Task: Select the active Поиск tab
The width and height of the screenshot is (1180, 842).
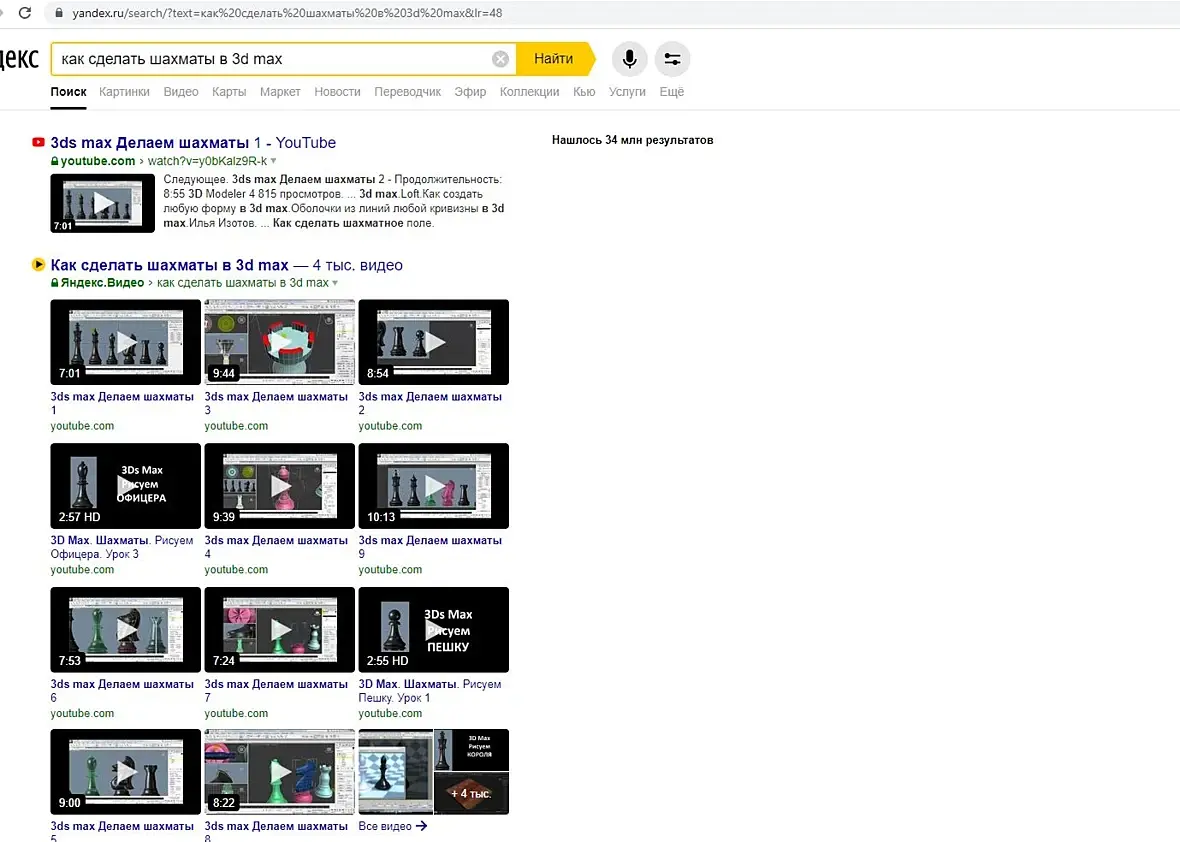Action: coord(68,92)
